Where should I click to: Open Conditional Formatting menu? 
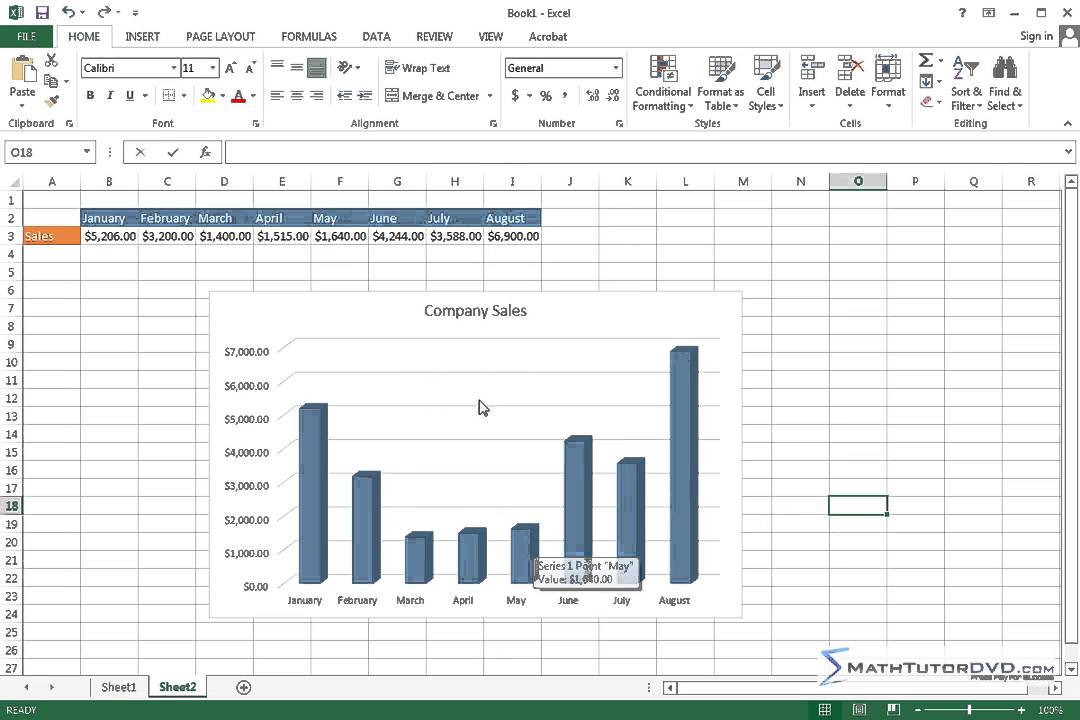coord(663,83)
